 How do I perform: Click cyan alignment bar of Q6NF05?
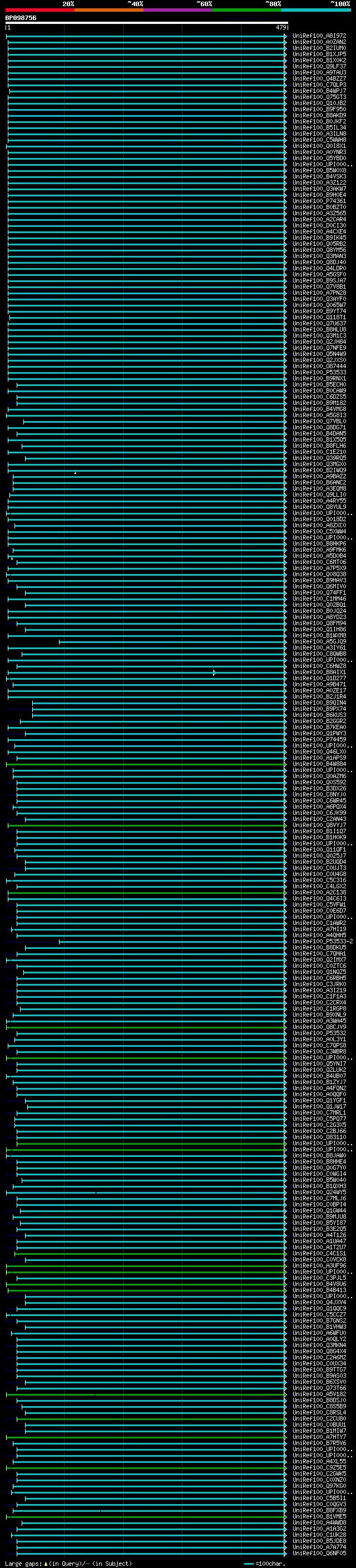tap(151, 1554)
